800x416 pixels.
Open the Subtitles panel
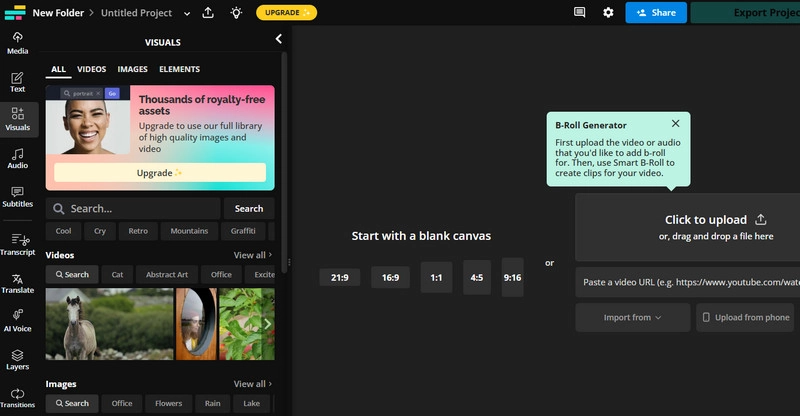coord(18,196)
